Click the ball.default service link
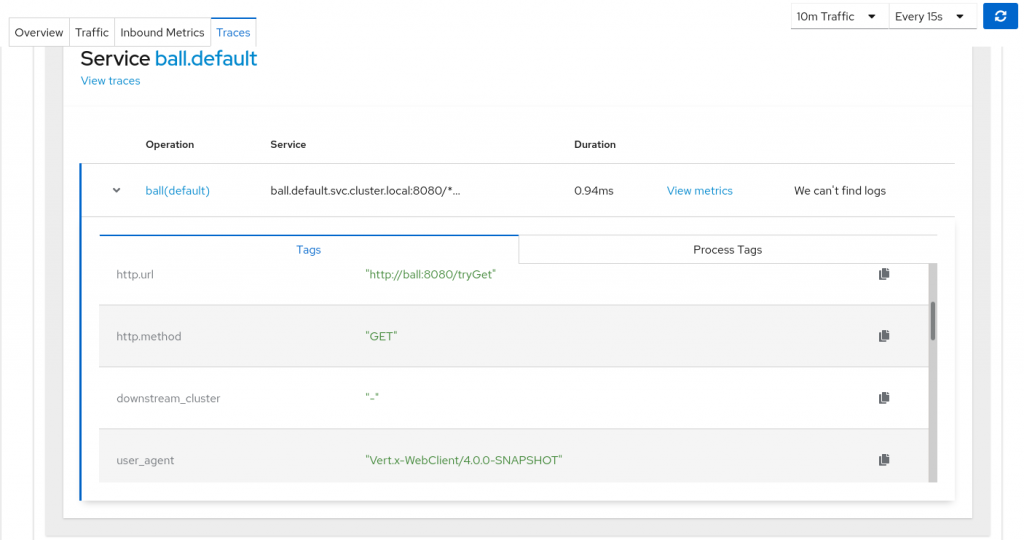Viewport: 1024px width, 540px height. coord(206,58)
